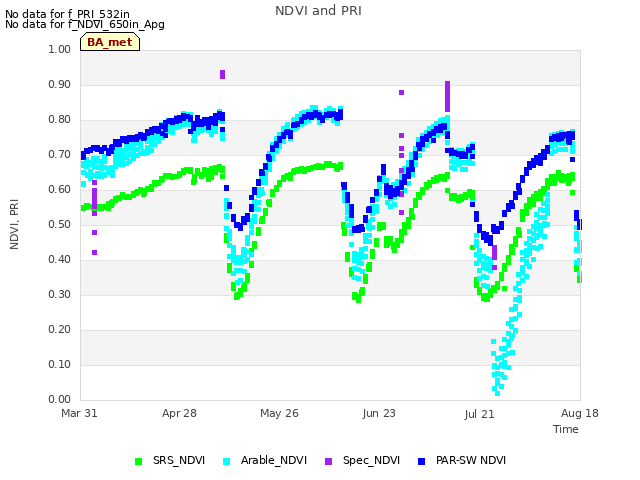Click the 'No data for f_PRI_532in' message
Viewport: 640px width, 480px height.
click(67, 14)
